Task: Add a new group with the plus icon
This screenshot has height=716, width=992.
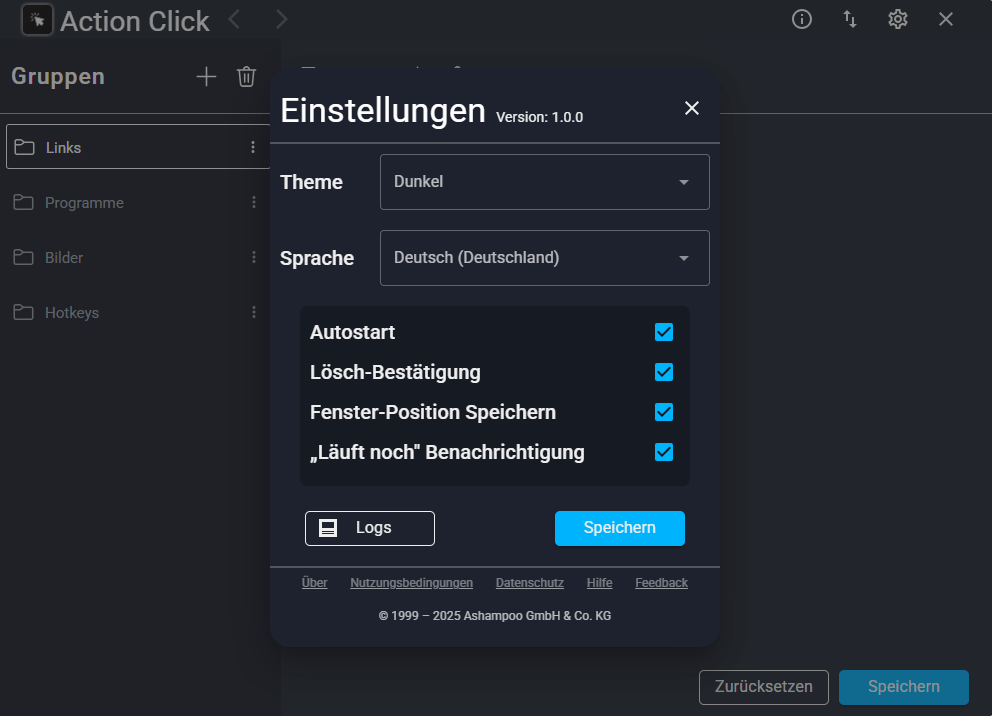Action: click(206, 77)
